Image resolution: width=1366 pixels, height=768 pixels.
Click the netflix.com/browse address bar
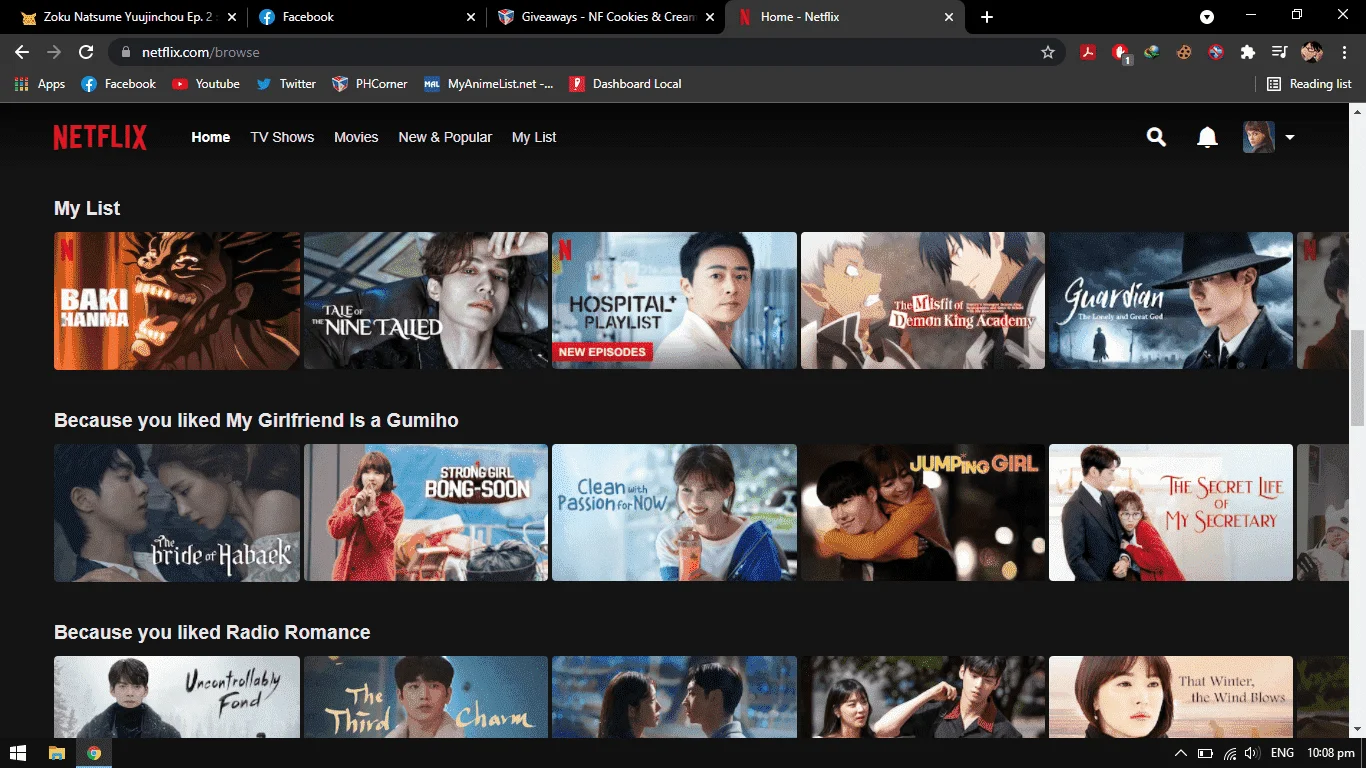click(x=585, y=52)
